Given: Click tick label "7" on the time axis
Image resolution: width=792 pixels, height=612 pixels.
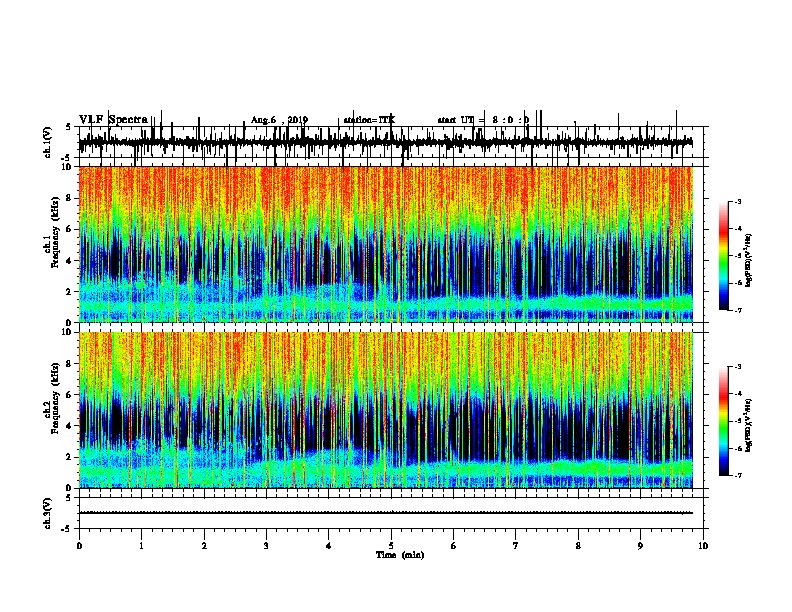Looking at the screenshot, I should tap(516, 546).
